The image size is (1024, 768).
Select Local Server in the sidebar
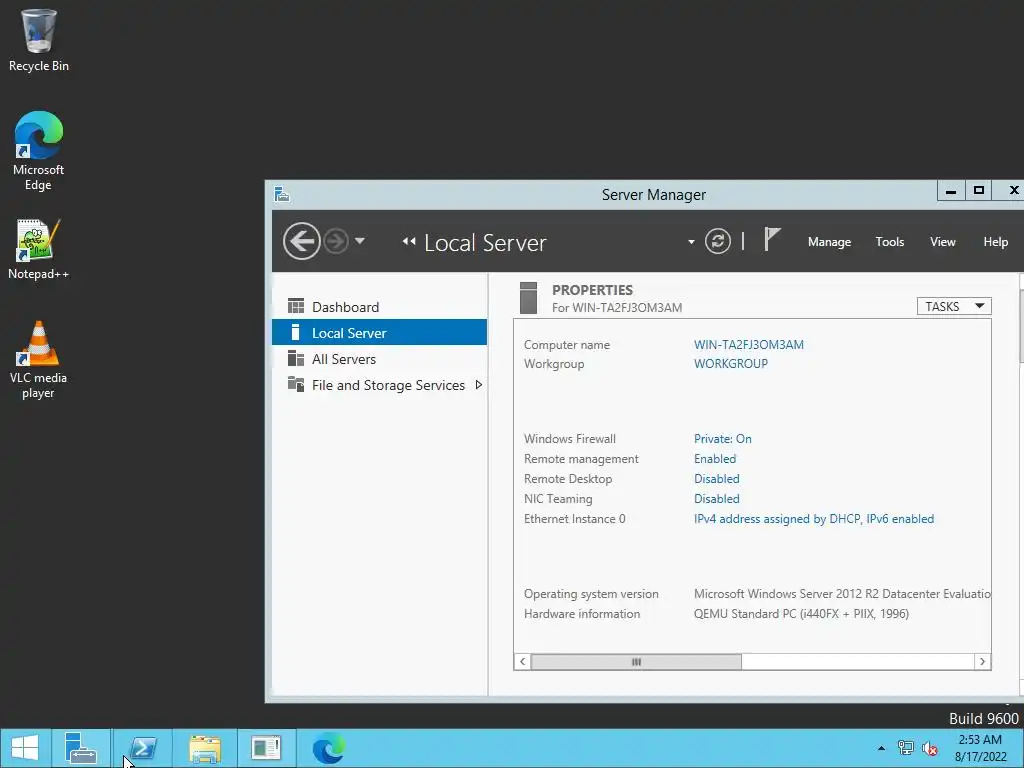pos(379,332)
